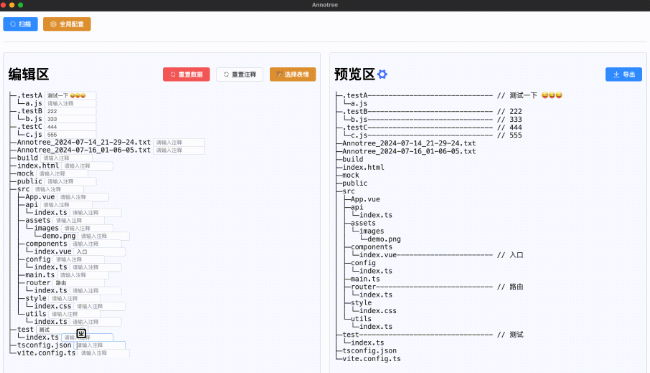Image resolution: width=650 pixels, height=373 pixels.
Task: Focus the images folder comment input
Action: (87, 228)
